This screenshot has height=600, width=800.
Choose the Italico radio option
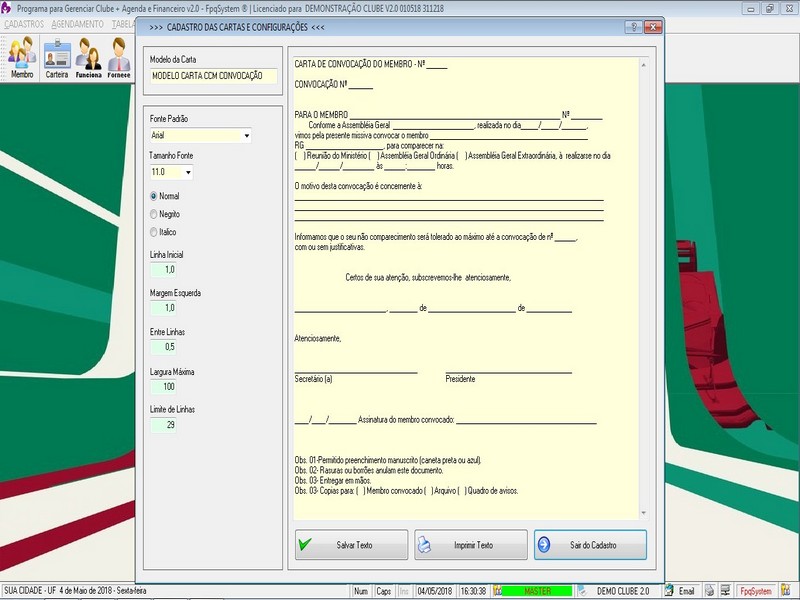pyautogui.click(x=153, y=232)
